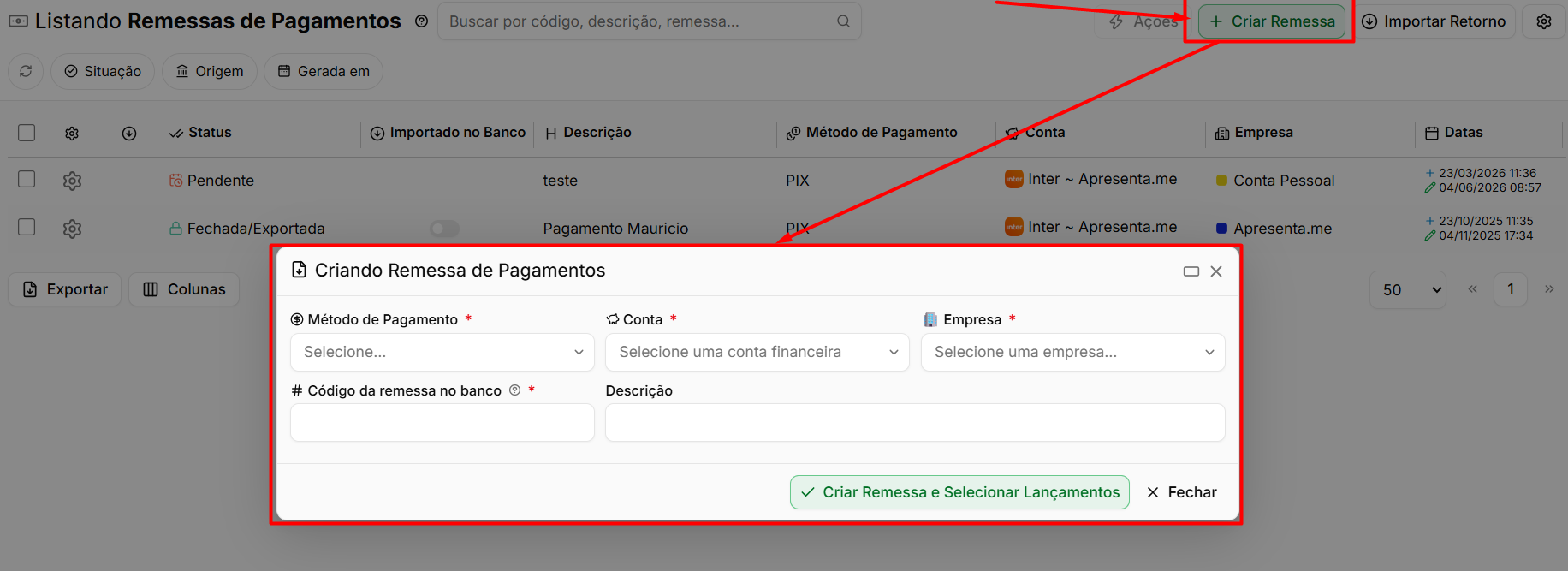Open the Empresa selection dropdown

tap(1072, 352)
